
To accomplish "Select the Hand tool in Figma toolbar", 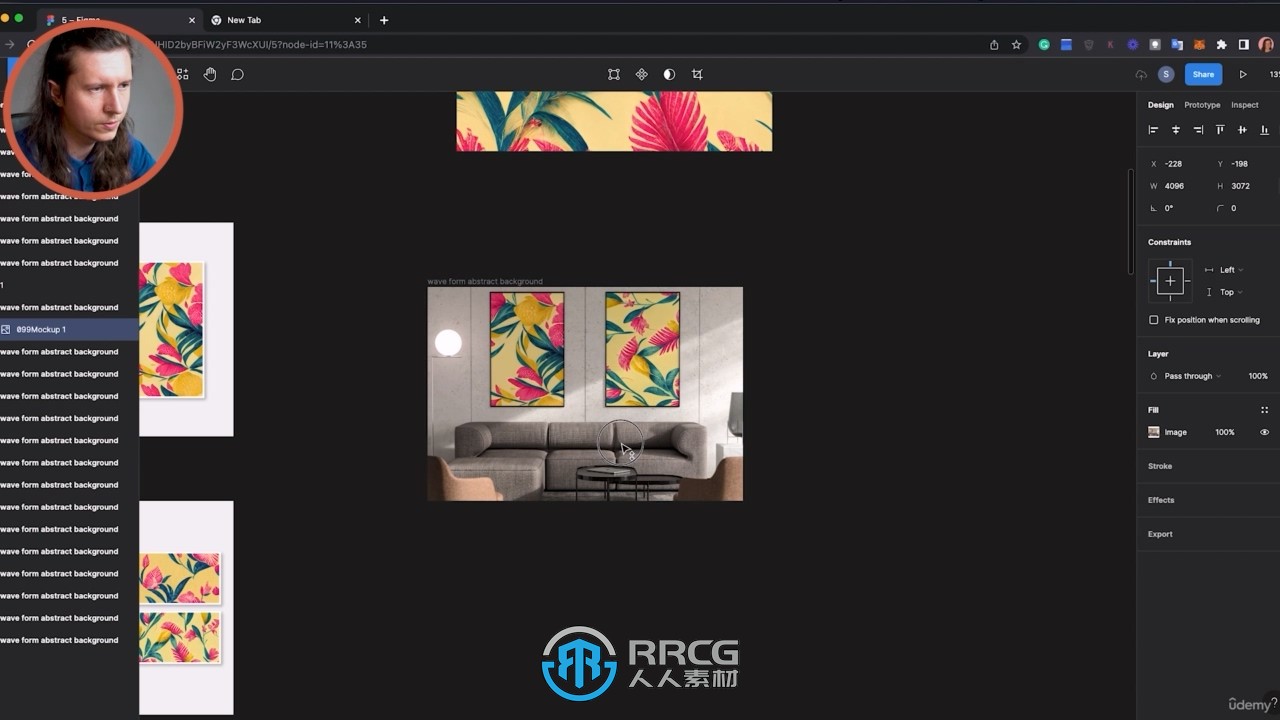I will click(210, 74).
